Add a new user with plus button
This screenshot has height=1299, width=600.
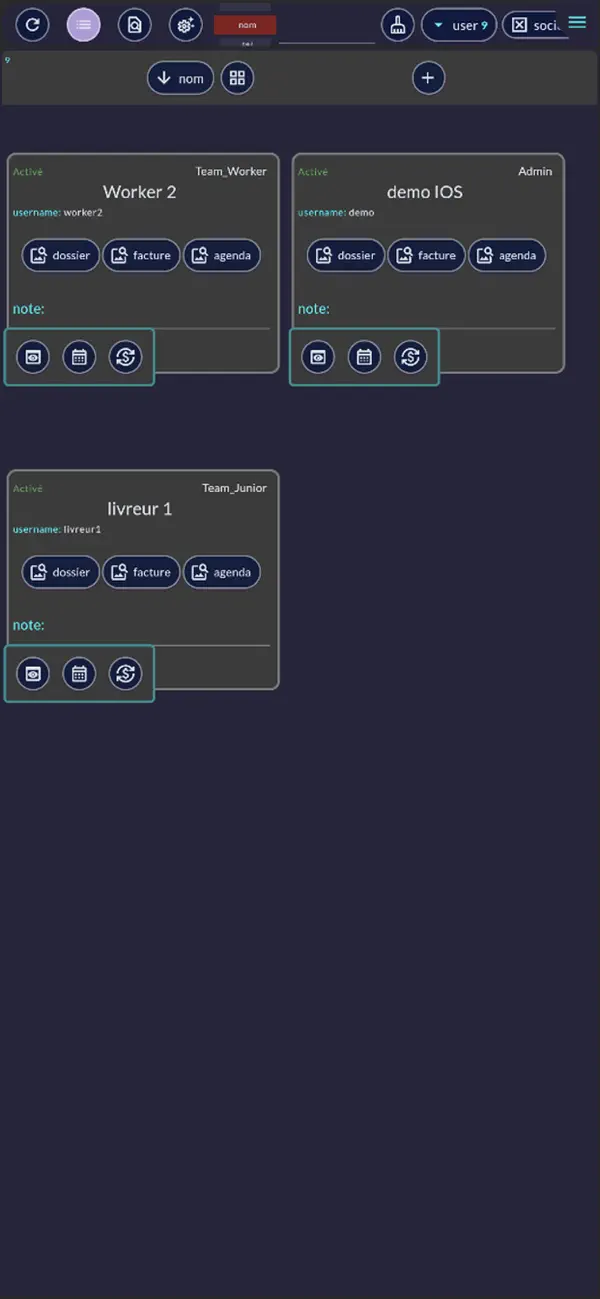pos(428,78)
